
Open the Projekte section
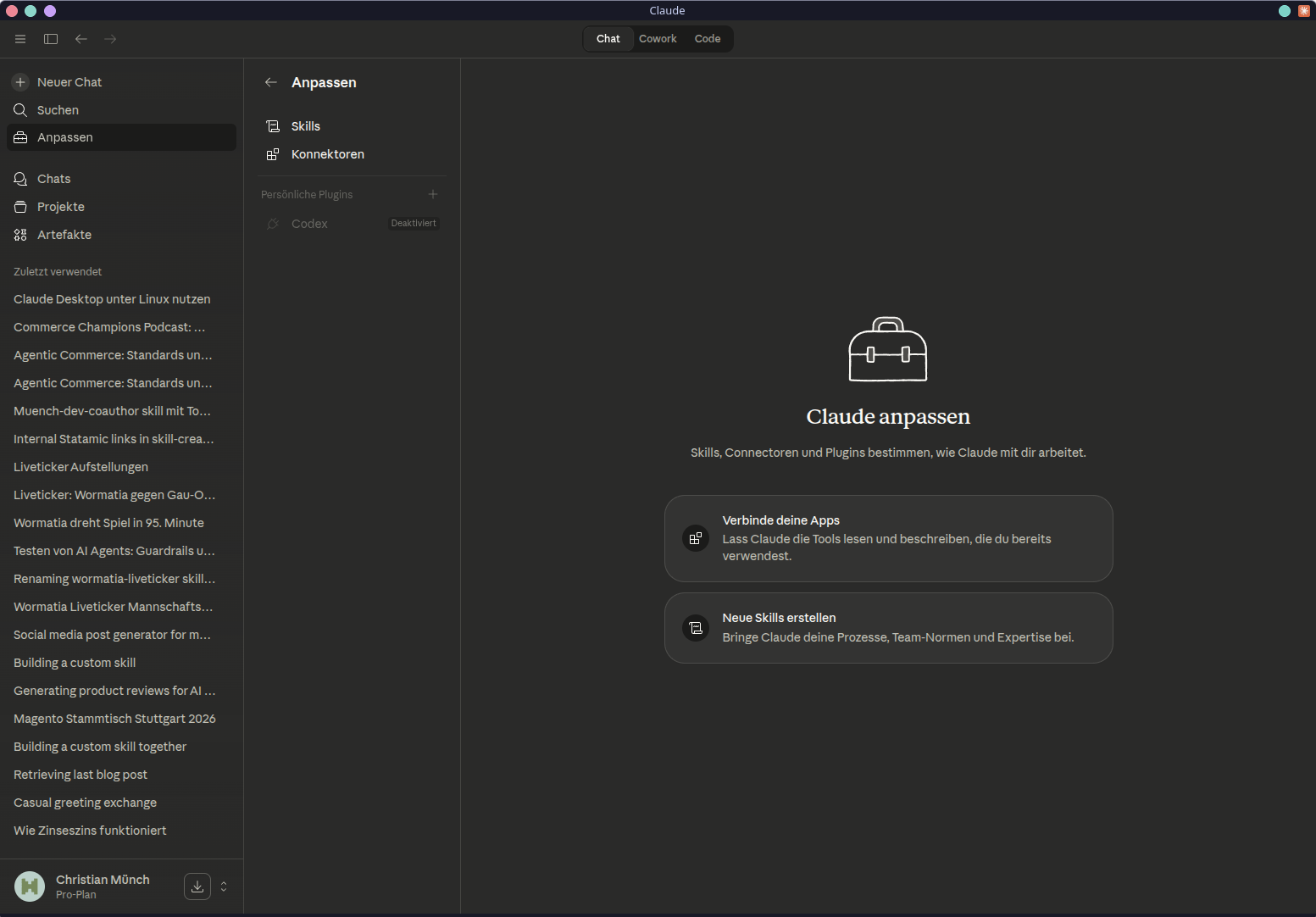[x=59, y=206]
